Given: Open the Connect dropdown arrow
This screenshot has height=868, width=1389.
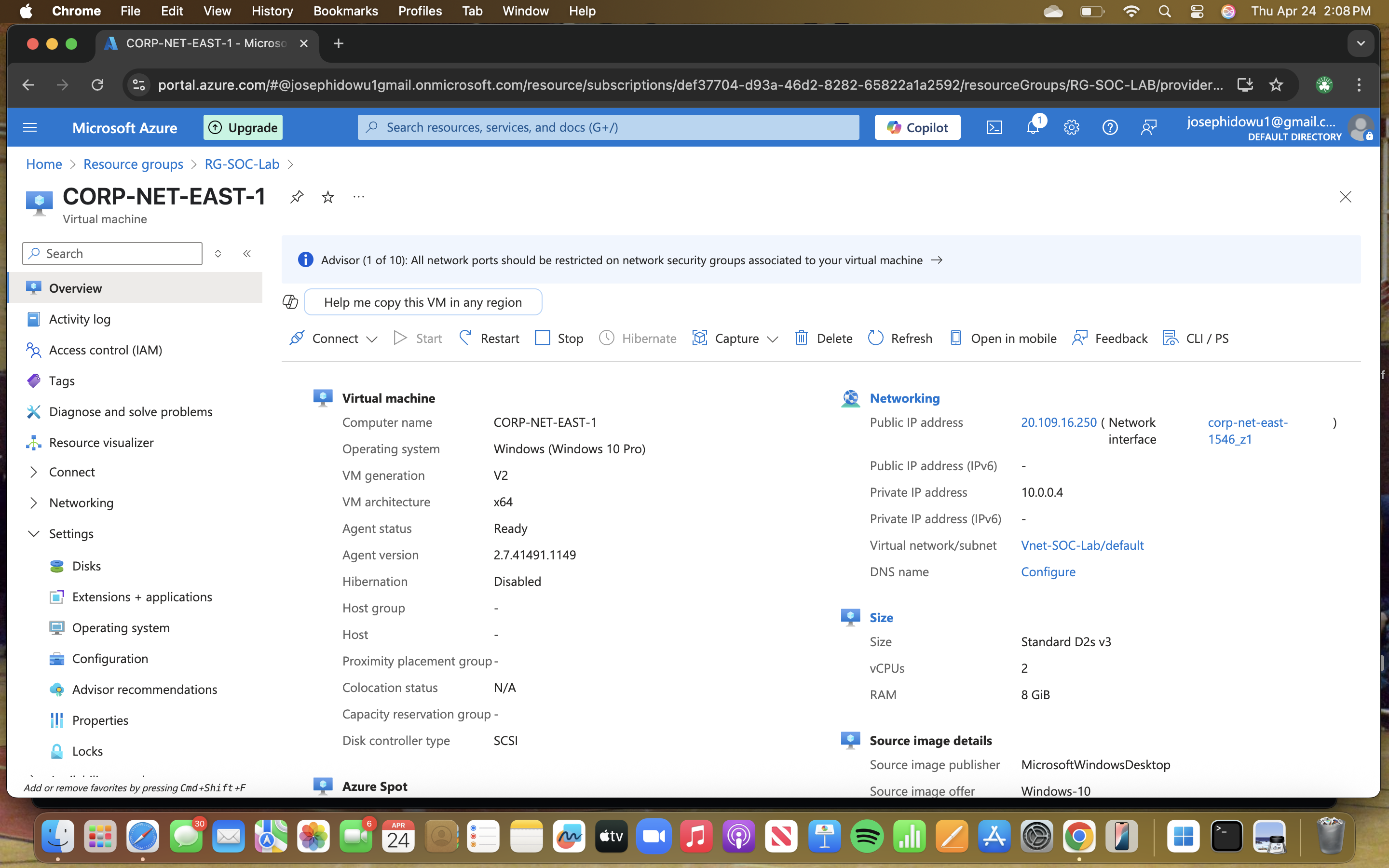Looking at the screenshot, I should [x=372, y=339].
